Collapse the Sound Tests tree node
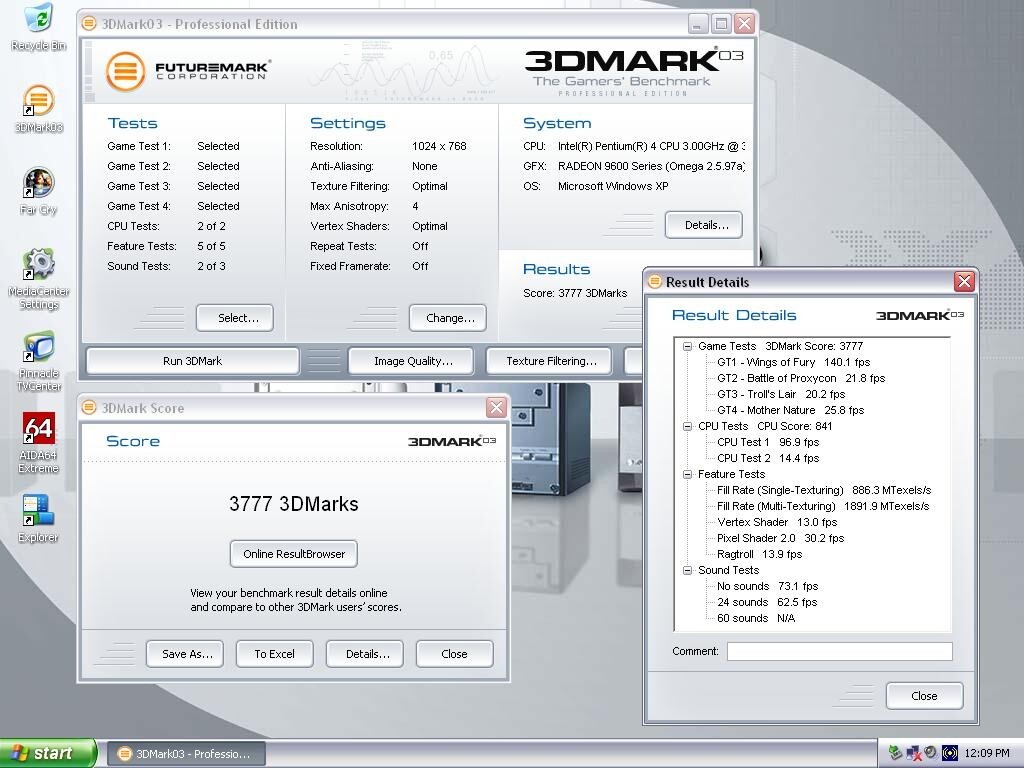 coord(687,570)
